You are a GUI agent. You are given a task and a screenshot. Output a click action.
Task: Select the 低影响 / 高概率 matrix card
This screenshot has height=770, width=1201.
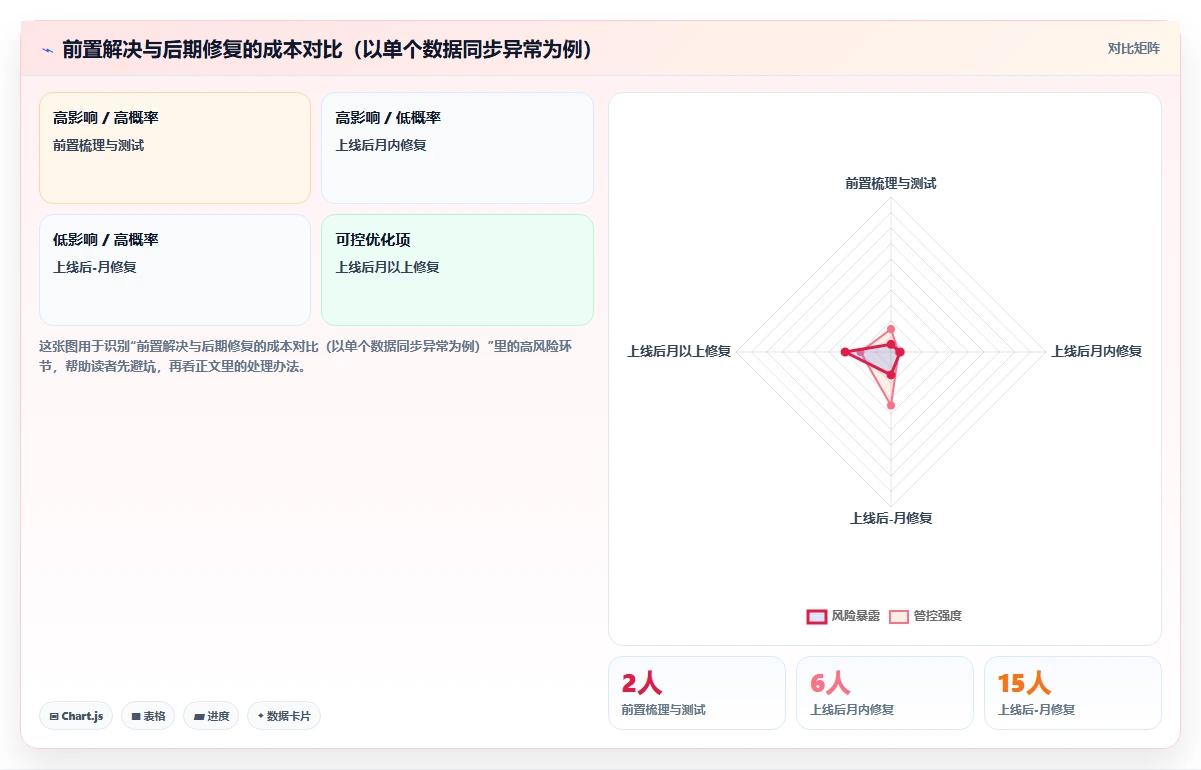(175, 270)
